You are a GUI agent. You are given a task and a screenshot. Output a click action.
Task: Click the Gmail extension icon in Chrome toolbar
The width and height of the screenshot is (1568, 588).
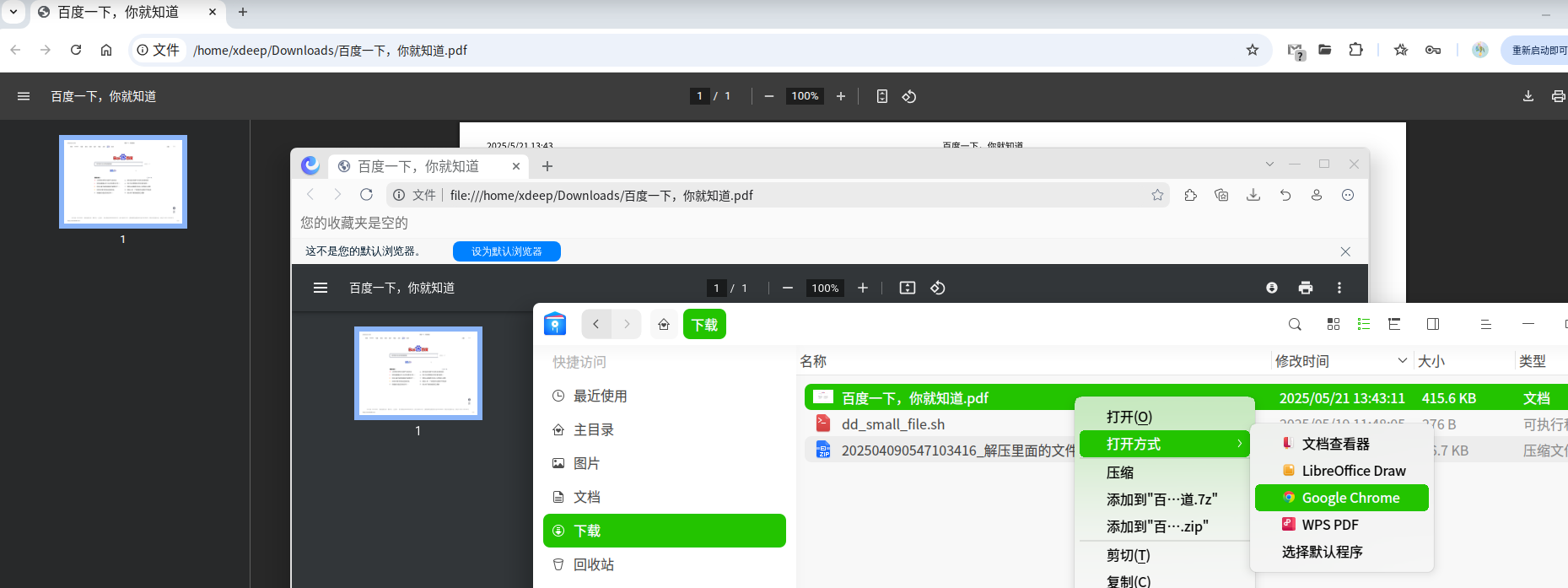pos(1296,51)
